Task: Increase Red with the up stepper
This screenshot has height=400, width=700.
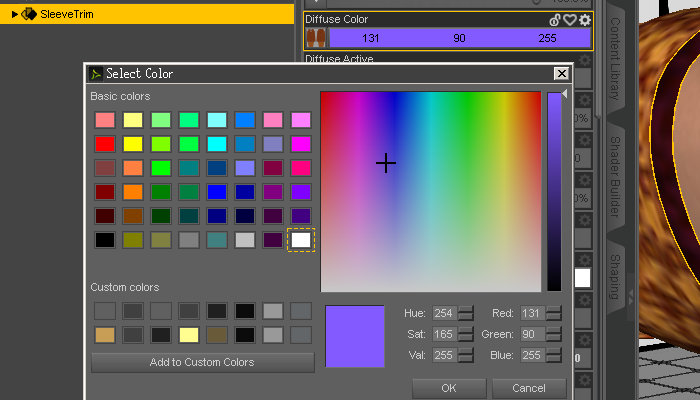Action: point(554,309)
